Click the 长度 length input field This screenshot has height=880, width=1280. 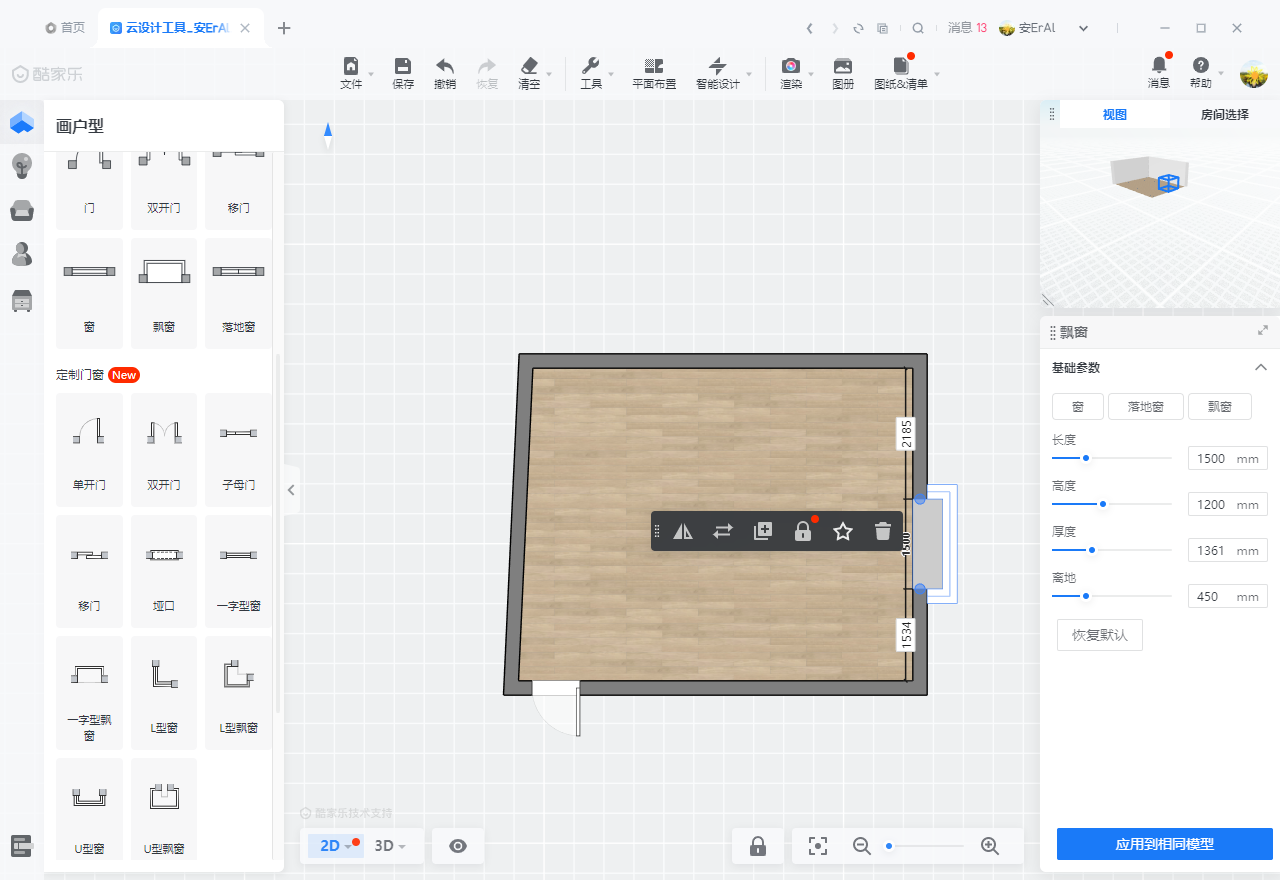coord(1212,459)
